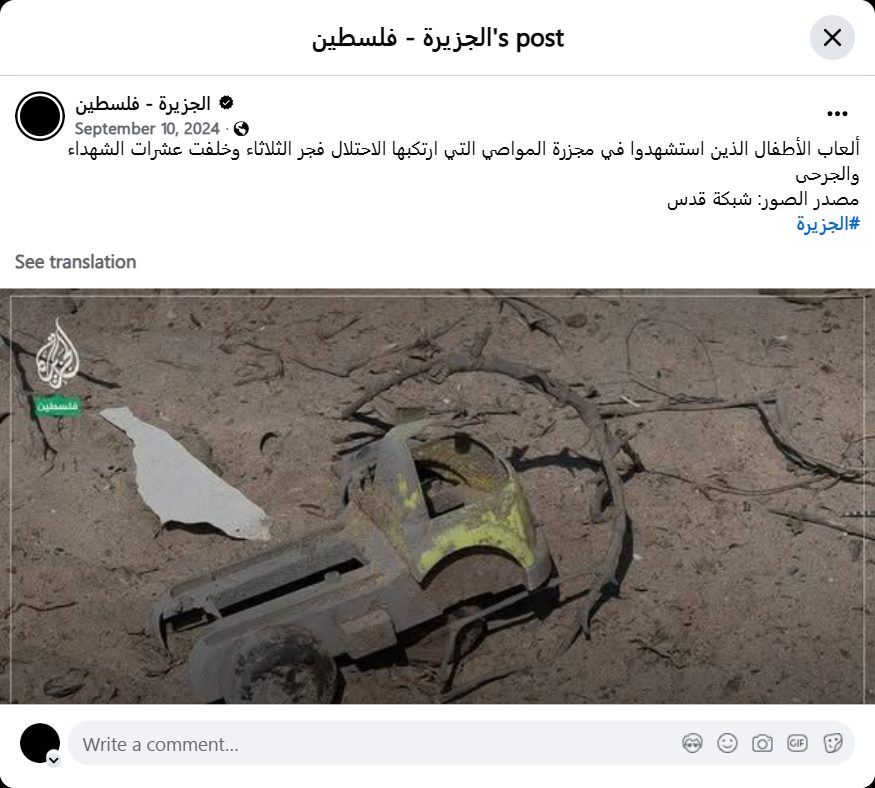Insert an avatar sticker in the comment

(x=692, y=743)
